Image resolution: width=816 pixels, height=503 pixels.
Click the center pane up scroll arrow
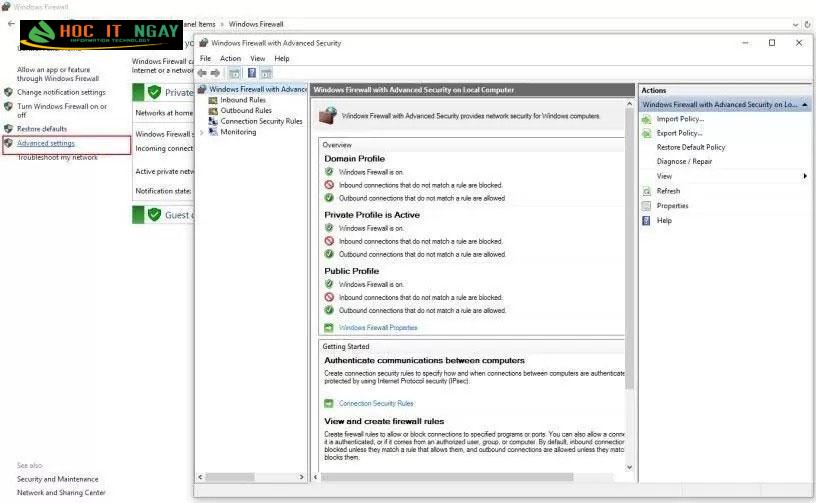(629, 105)
